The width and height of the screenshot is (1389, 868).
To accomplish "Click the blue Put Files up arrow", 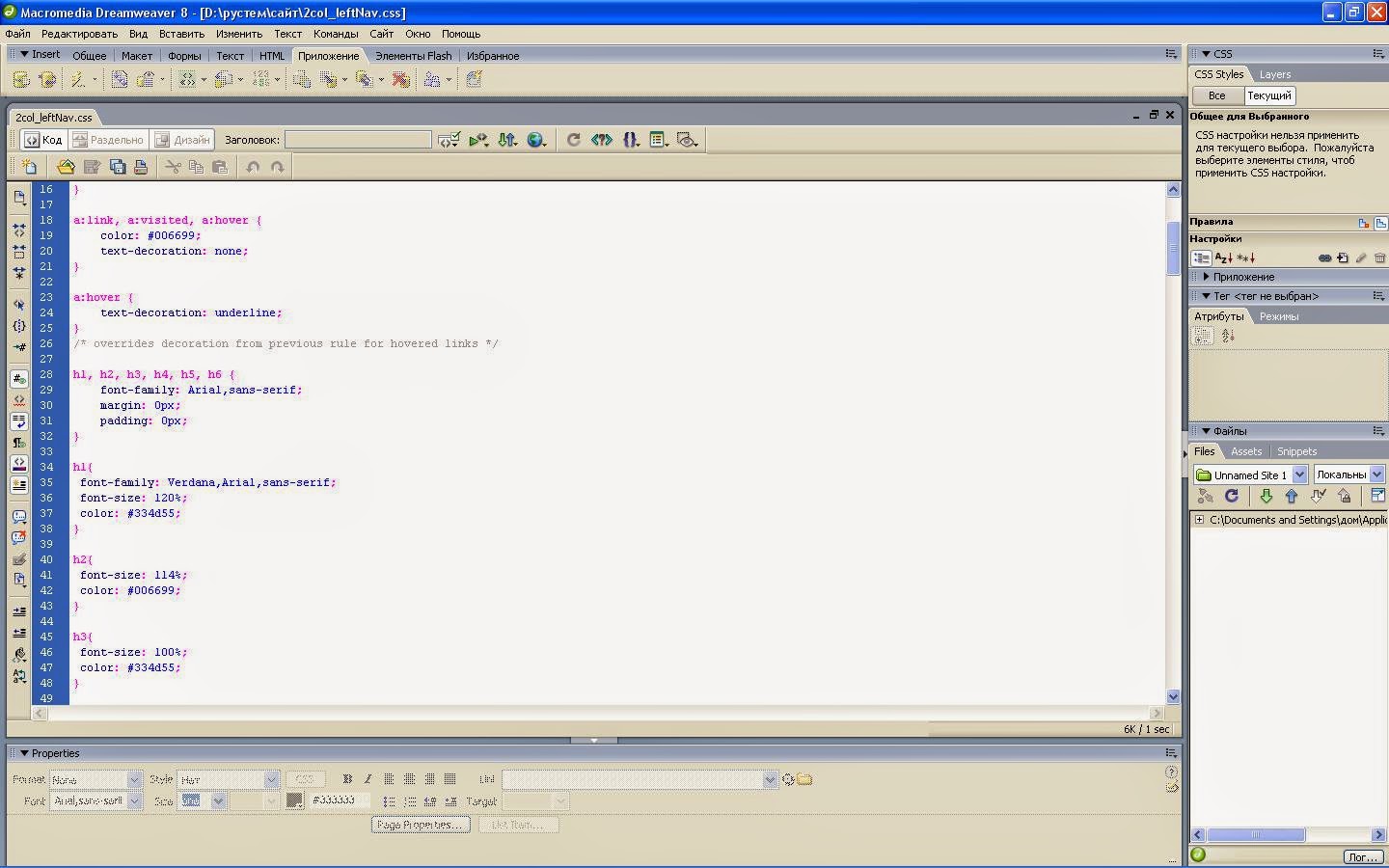I will tap(1292, 496).
